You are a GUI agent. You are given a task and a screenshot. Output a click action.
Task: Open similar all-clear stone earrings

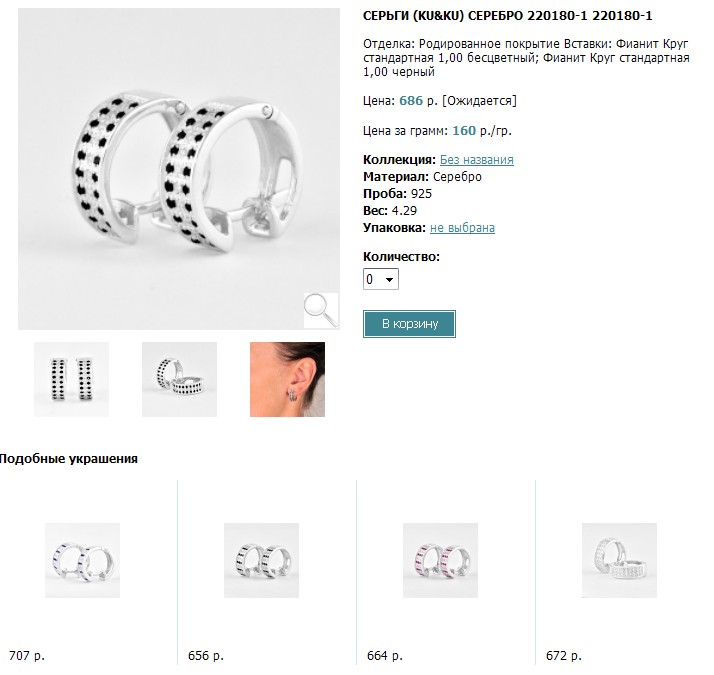click(x=619, y=560)
